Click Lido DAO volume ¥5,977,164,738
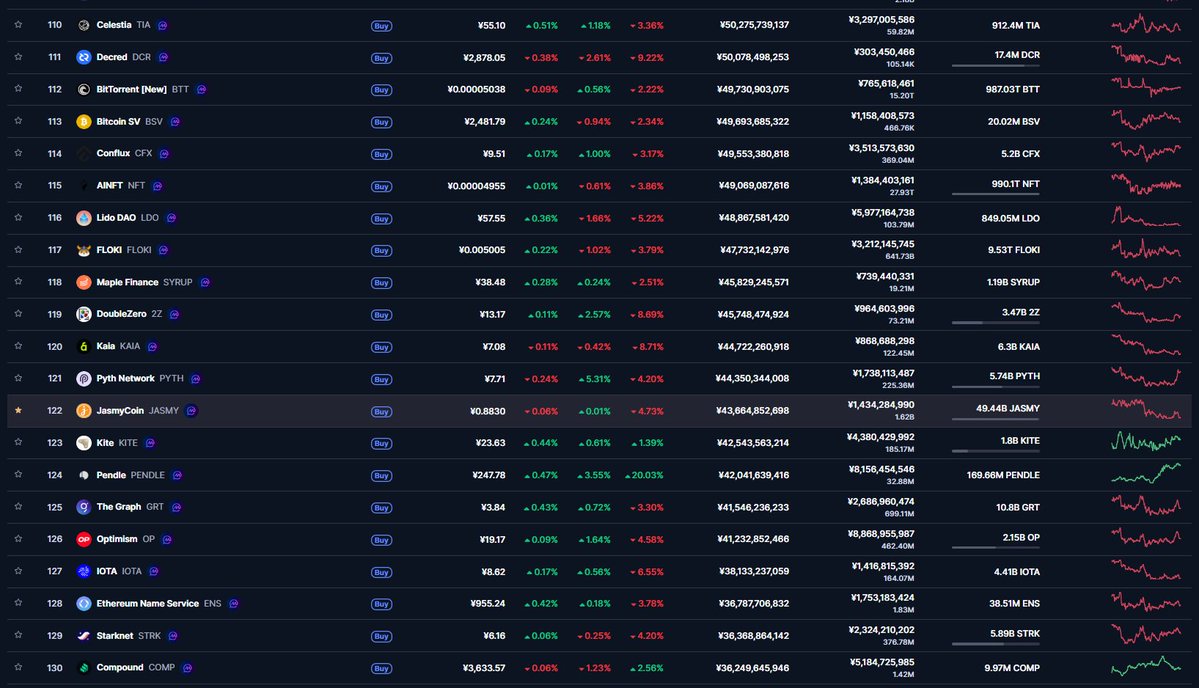The image size is (1199, 688). [882, 213]
